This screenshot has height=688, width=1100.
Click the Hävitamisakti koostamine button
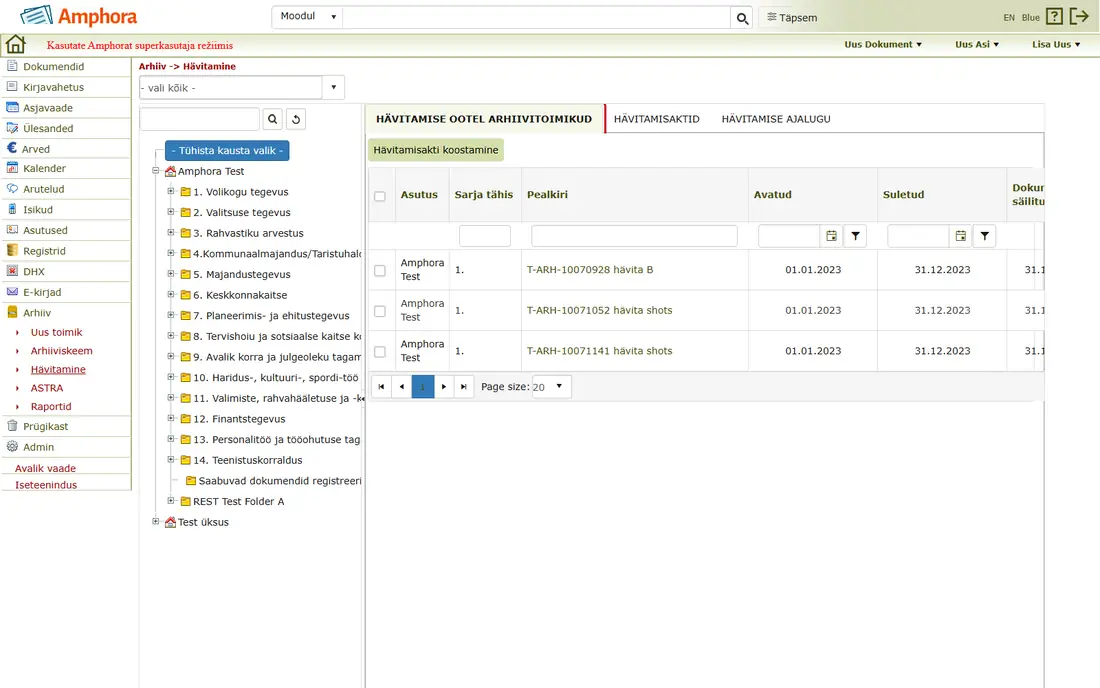436,150
